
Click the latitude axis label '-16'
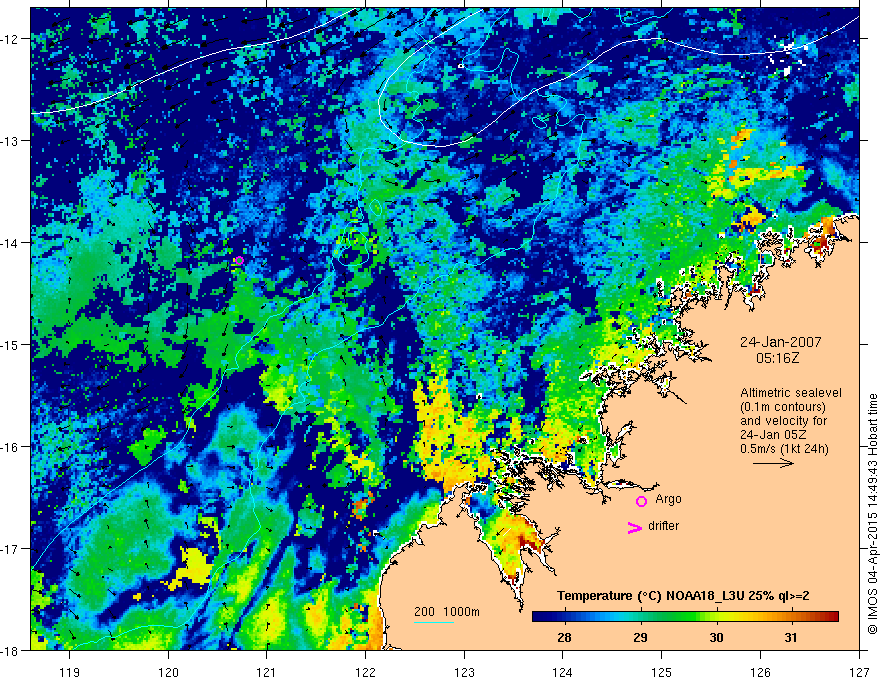(x=10, y=447)
